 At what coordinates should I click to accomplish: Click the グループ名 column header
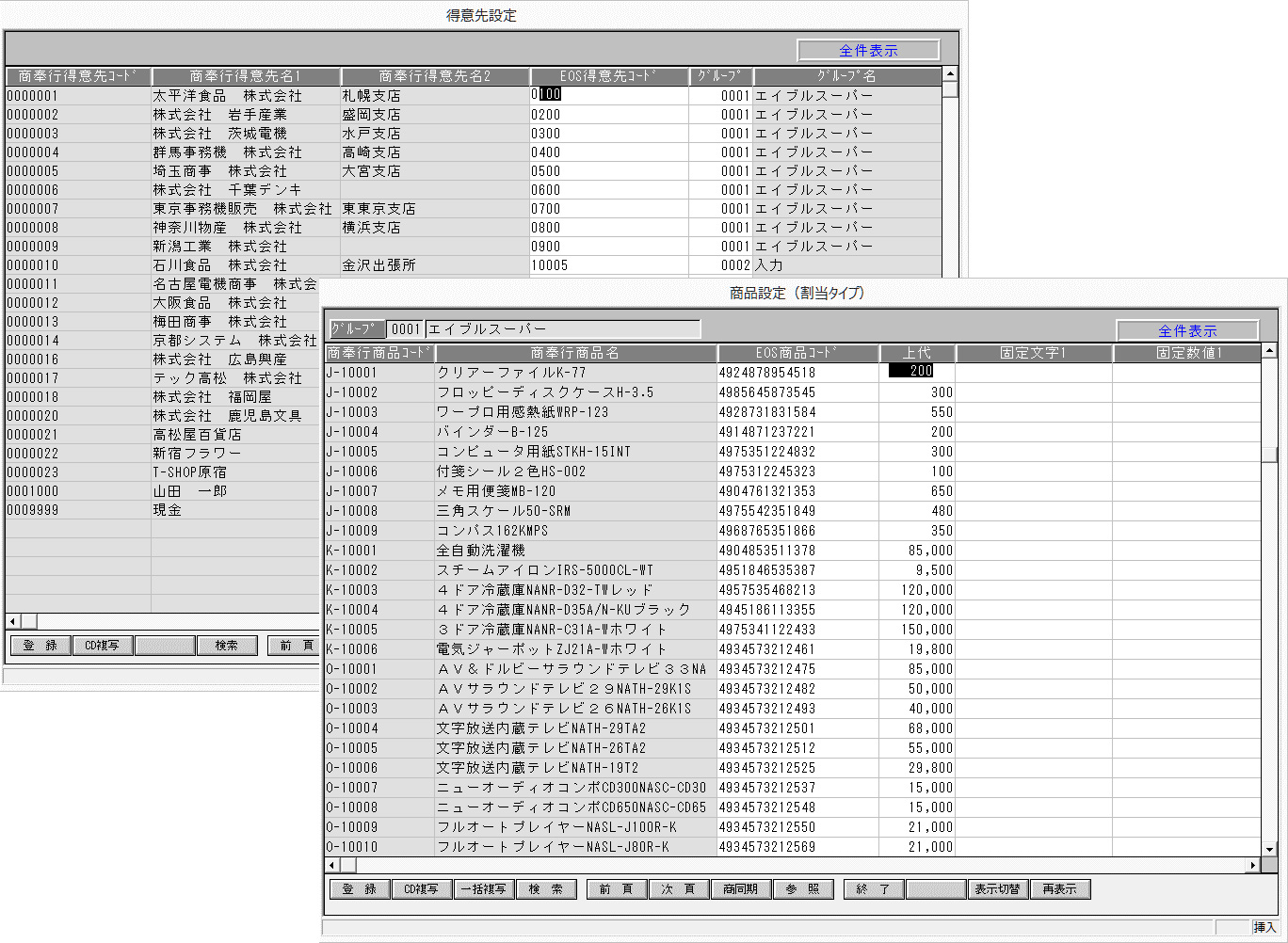point(846,76)
